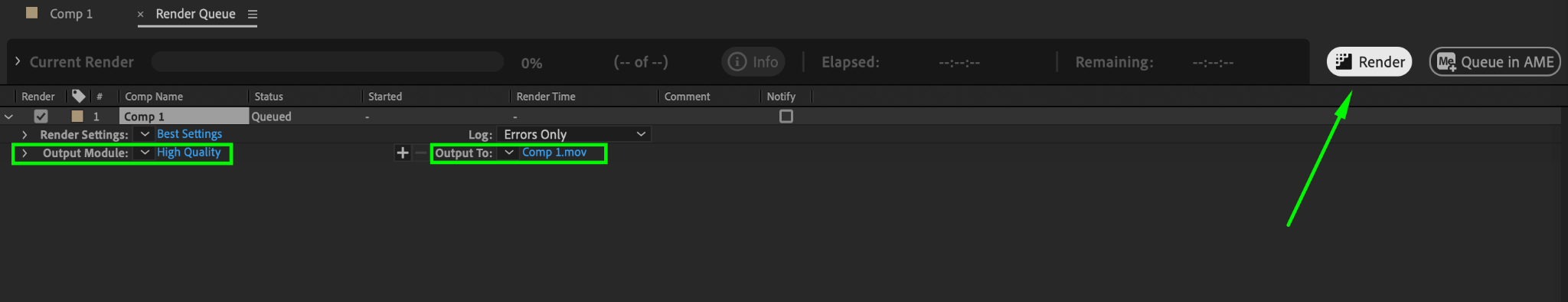The image size is (1568, 302).
Task: Expand Render Settings details
Action: (24, 134)
